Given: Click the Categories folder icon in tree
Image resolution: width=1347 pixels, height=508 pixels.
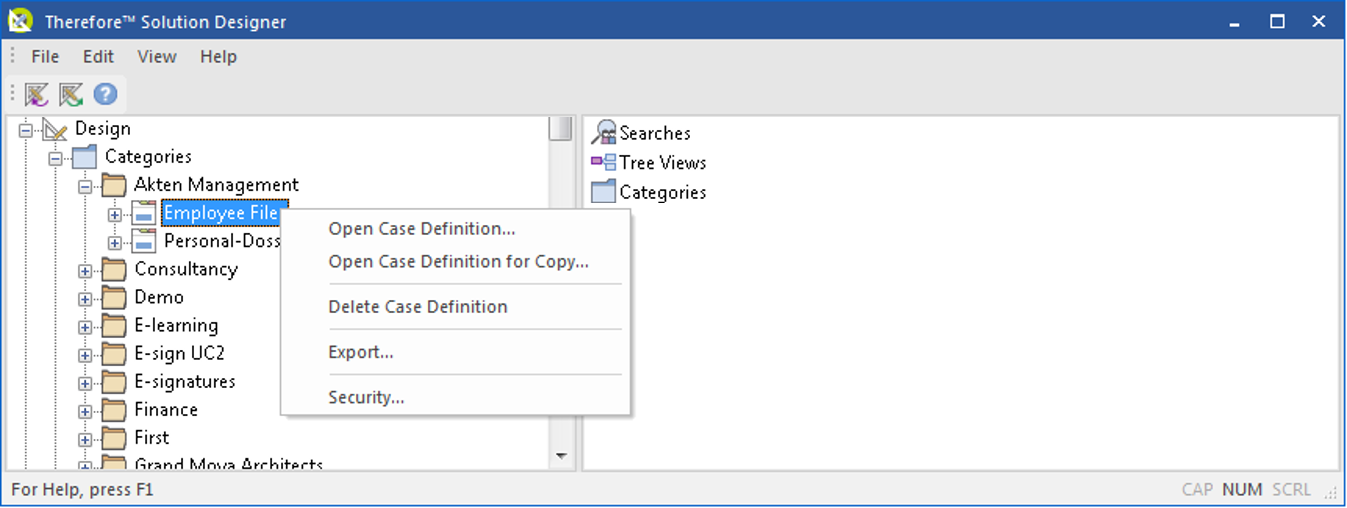Looking at the screenshot, I should click(x=85, y=157).
